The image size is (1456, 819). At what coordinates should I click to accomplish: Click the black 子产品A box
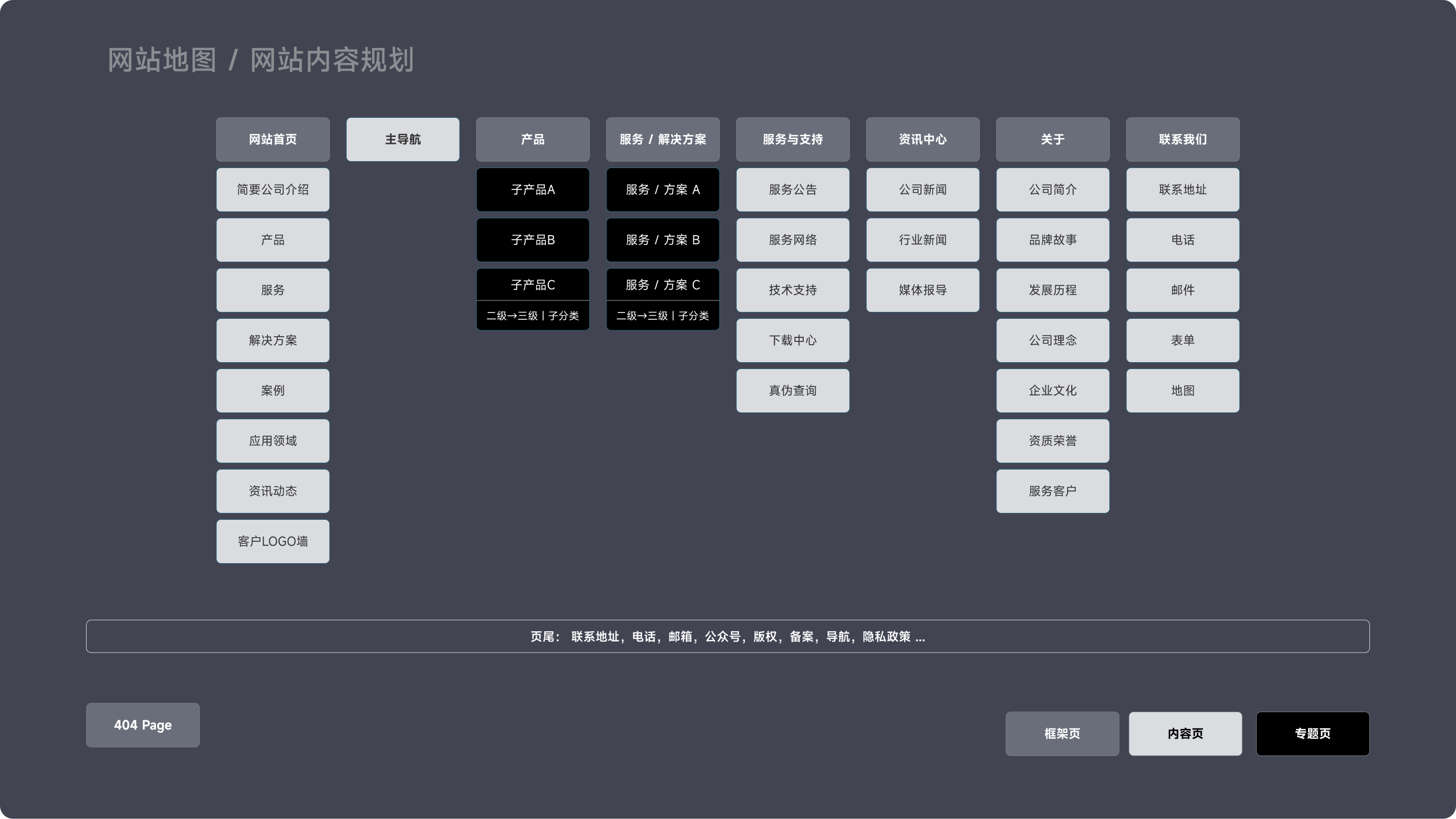tap(533, 189)
